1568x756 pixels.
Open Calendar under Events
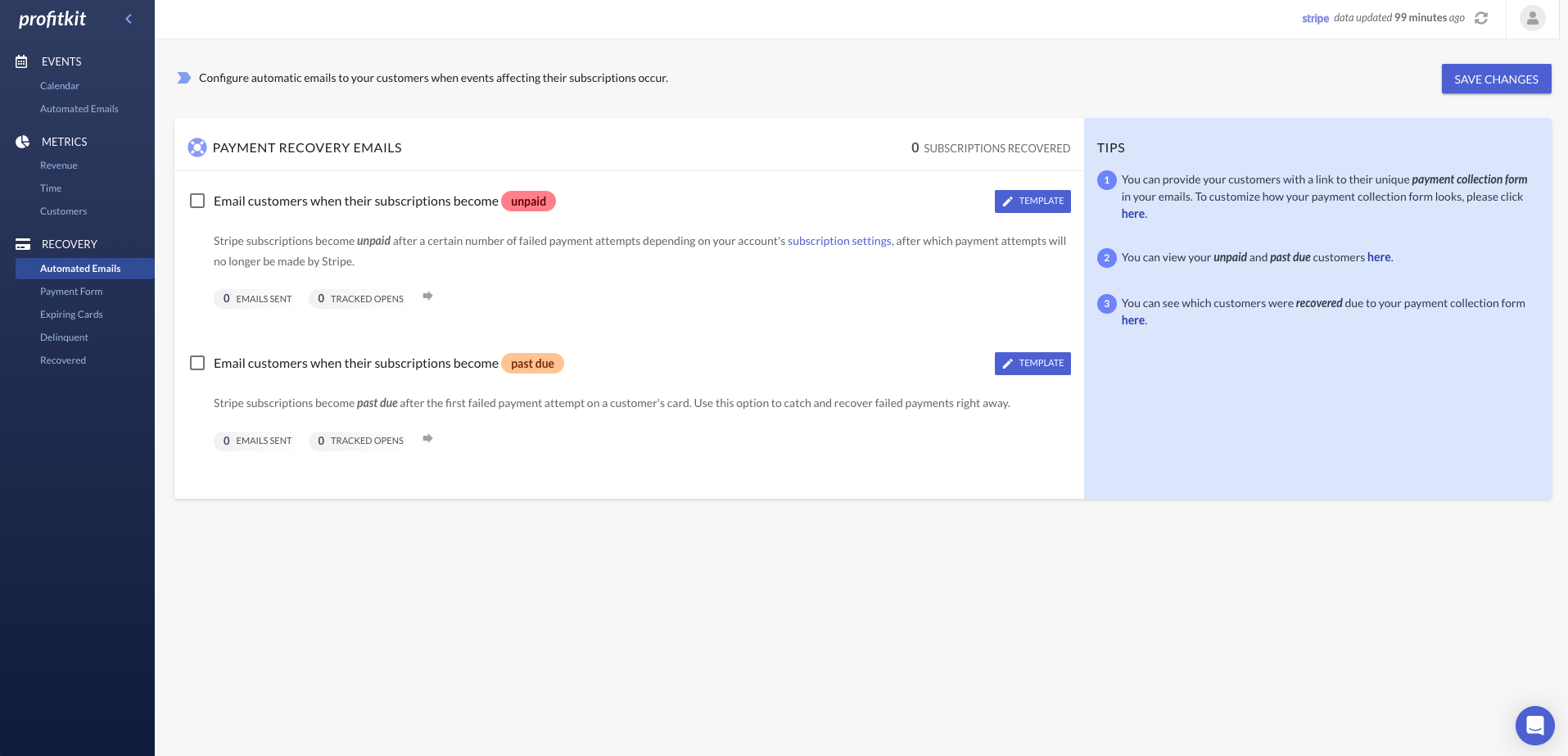(60, 86)
